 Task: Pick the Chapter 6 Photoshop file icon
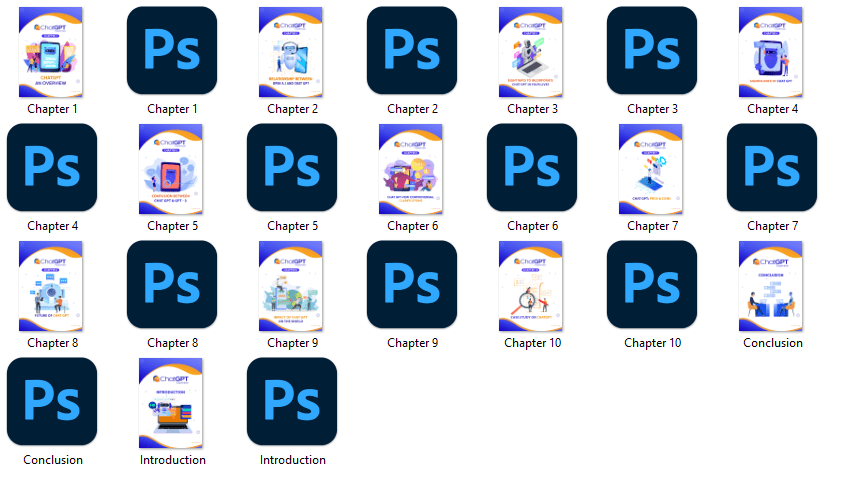point(532,168)
